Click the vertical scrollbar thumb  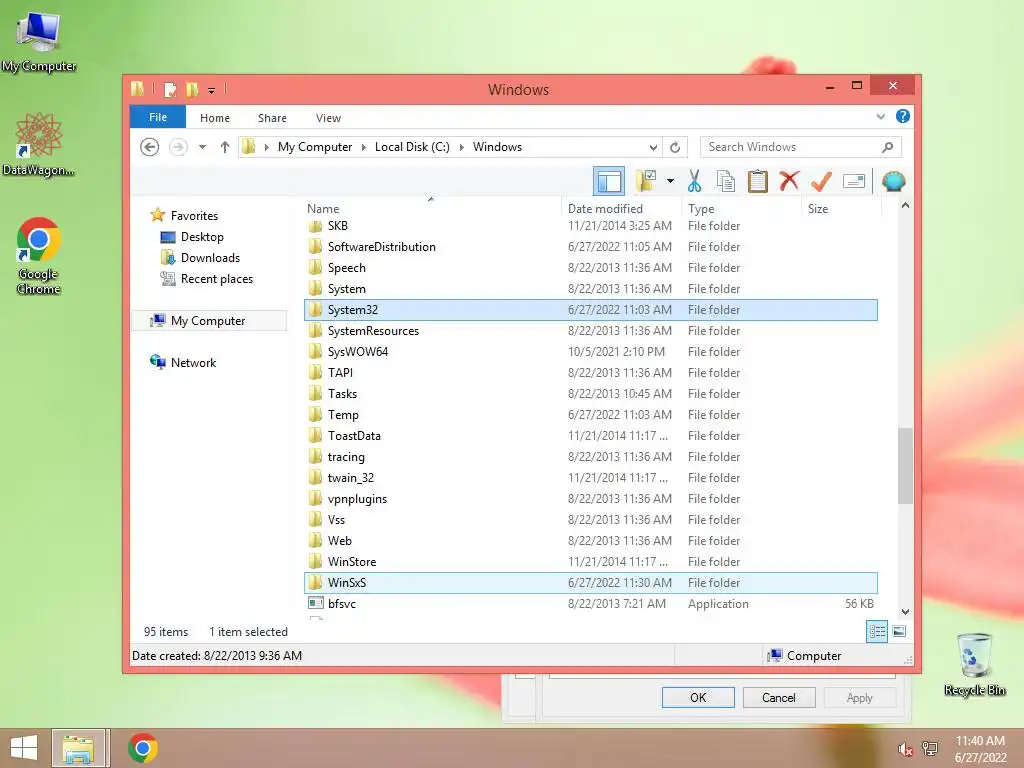tap(905, 466)
